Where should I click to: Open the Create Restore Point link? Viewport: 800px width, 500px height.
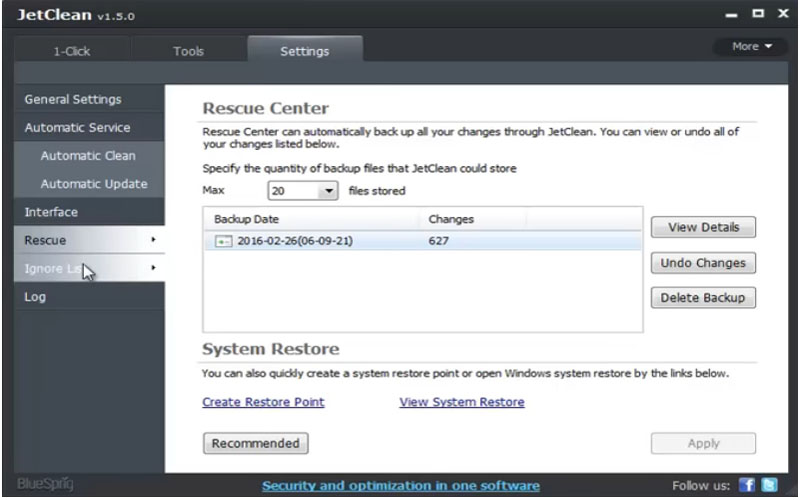pos(263,402)
